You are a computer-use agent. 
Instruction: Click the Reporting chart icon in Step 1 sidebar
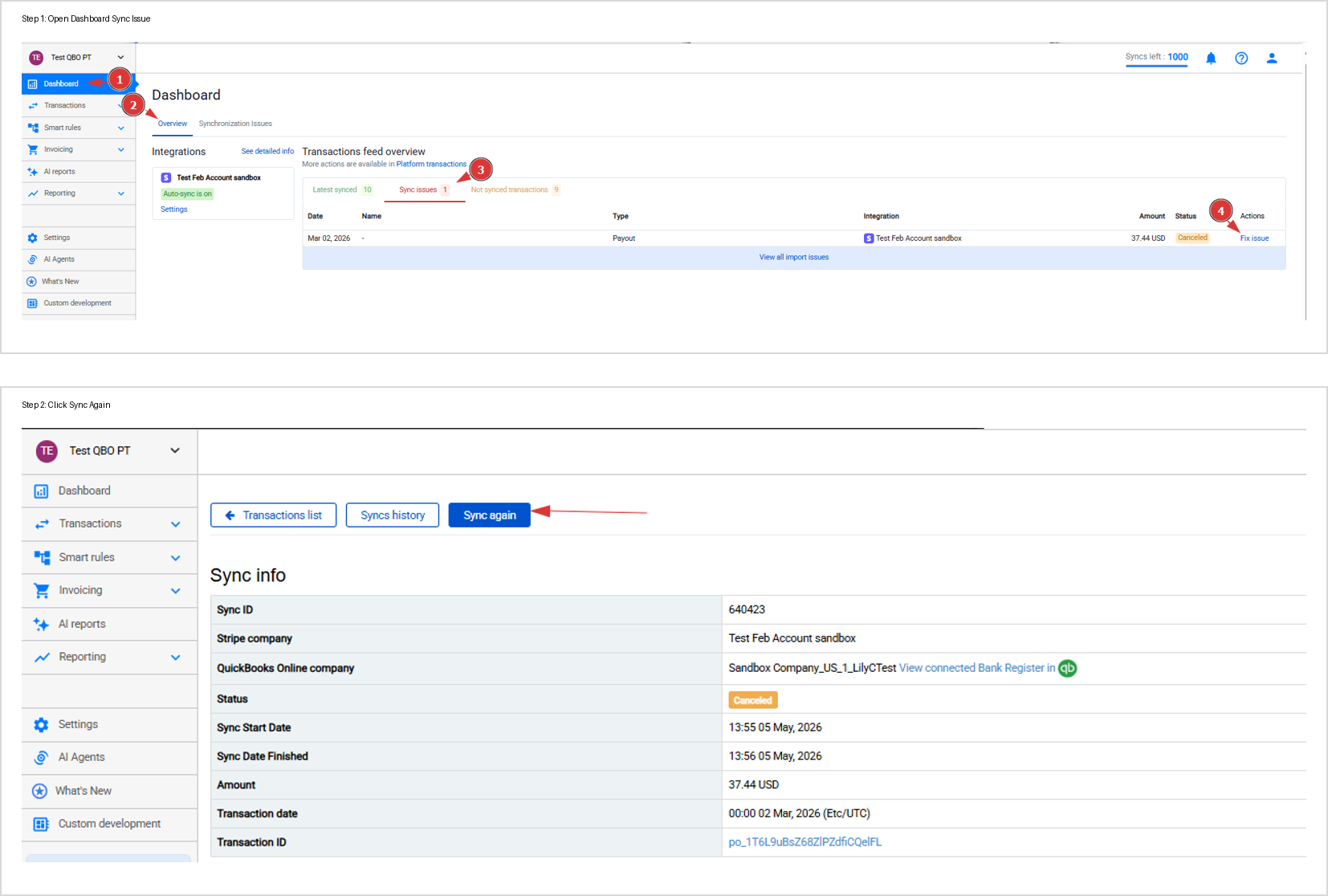click(33, 193)
